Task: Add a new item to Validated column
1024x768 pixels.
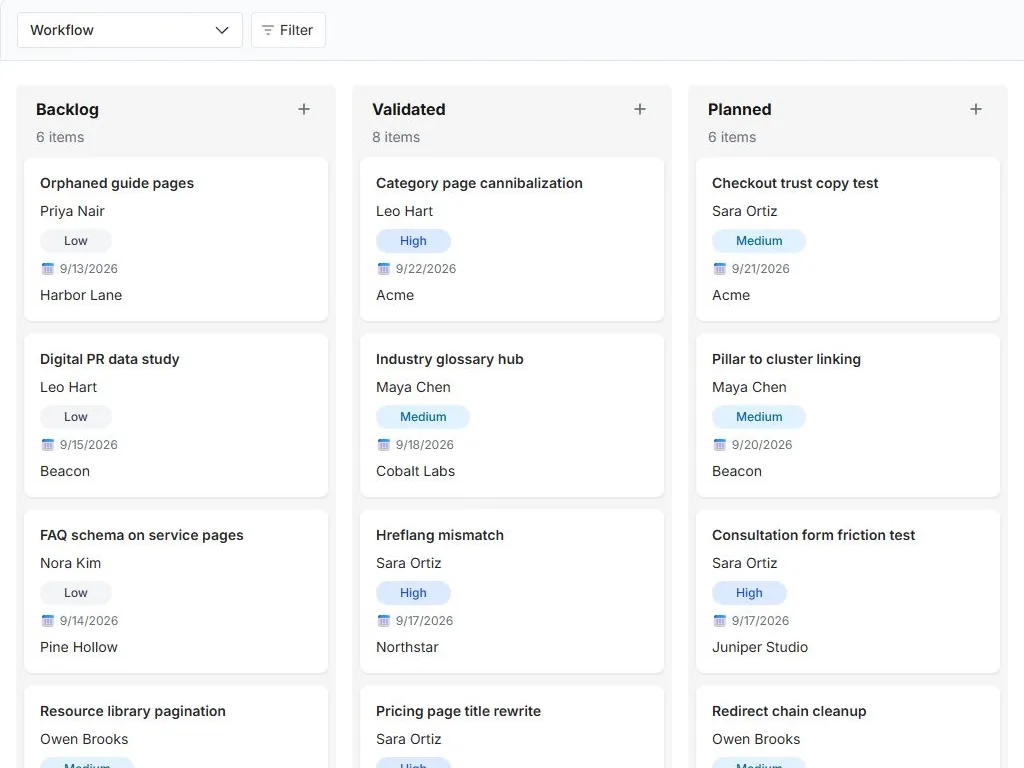Action: tap(640, 109)
